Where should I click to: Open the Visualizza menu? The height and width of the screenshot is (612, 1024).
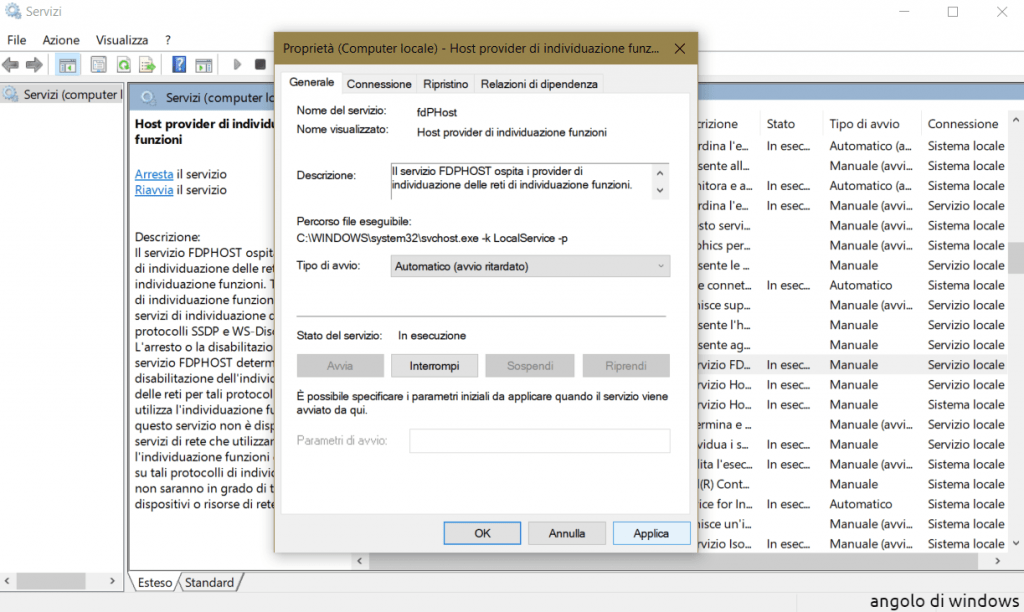coord(122,40)
